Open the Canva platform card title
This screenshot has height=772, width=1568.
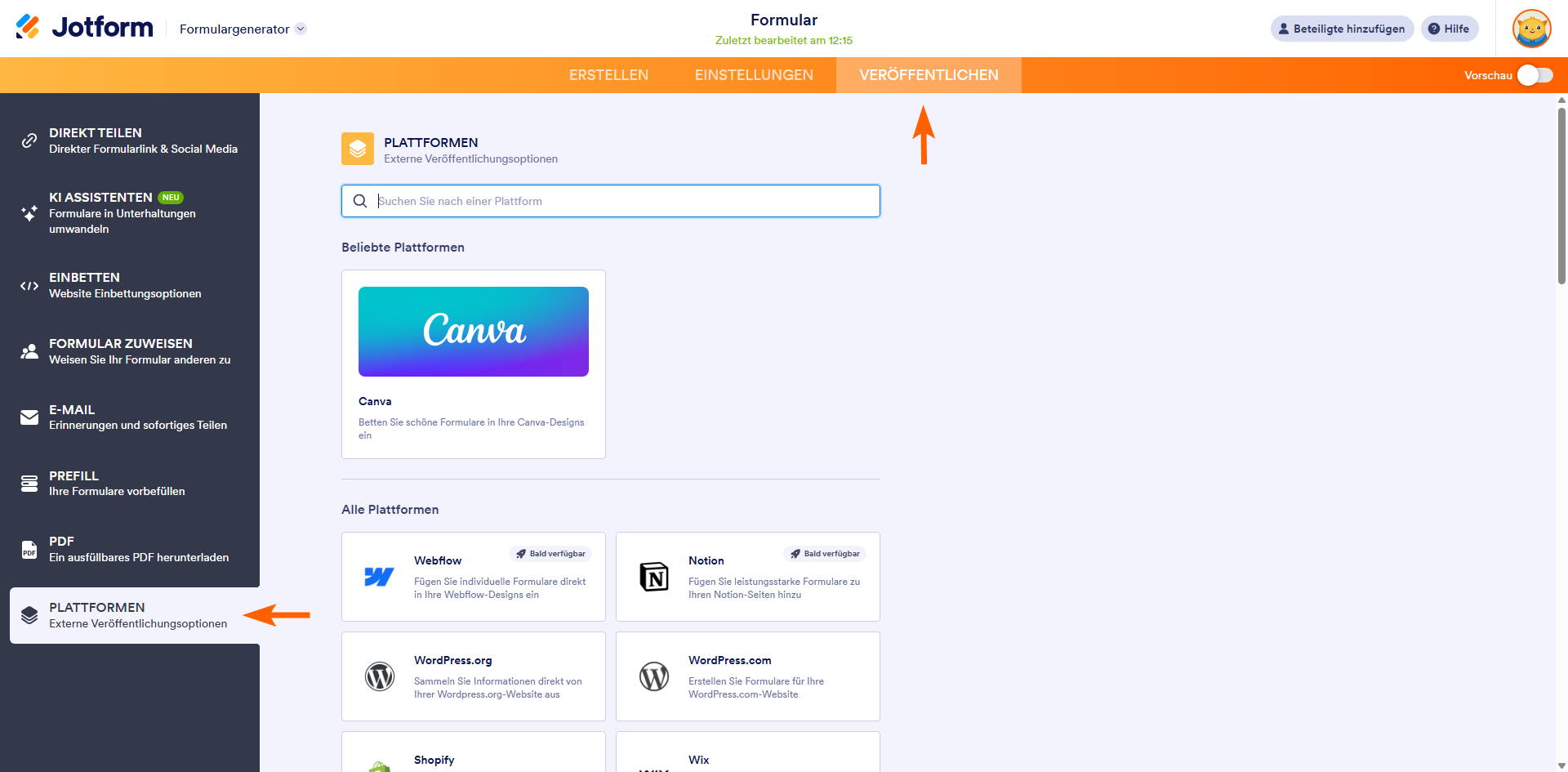375,401
